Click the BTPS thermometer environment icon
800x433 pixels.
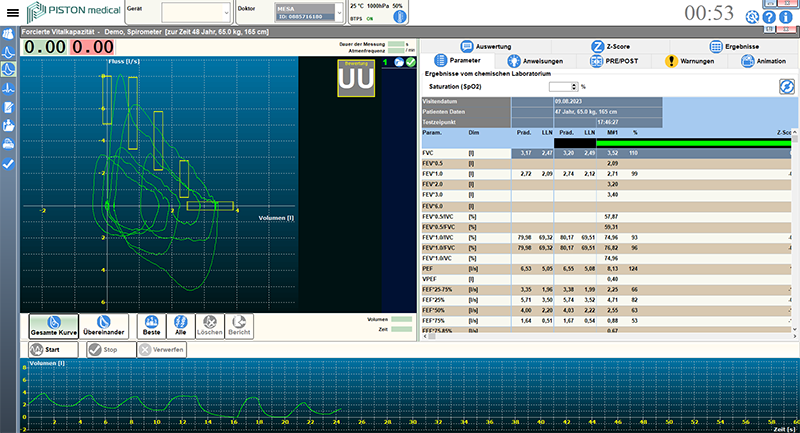pyautogui.click(x=399, y=16)
